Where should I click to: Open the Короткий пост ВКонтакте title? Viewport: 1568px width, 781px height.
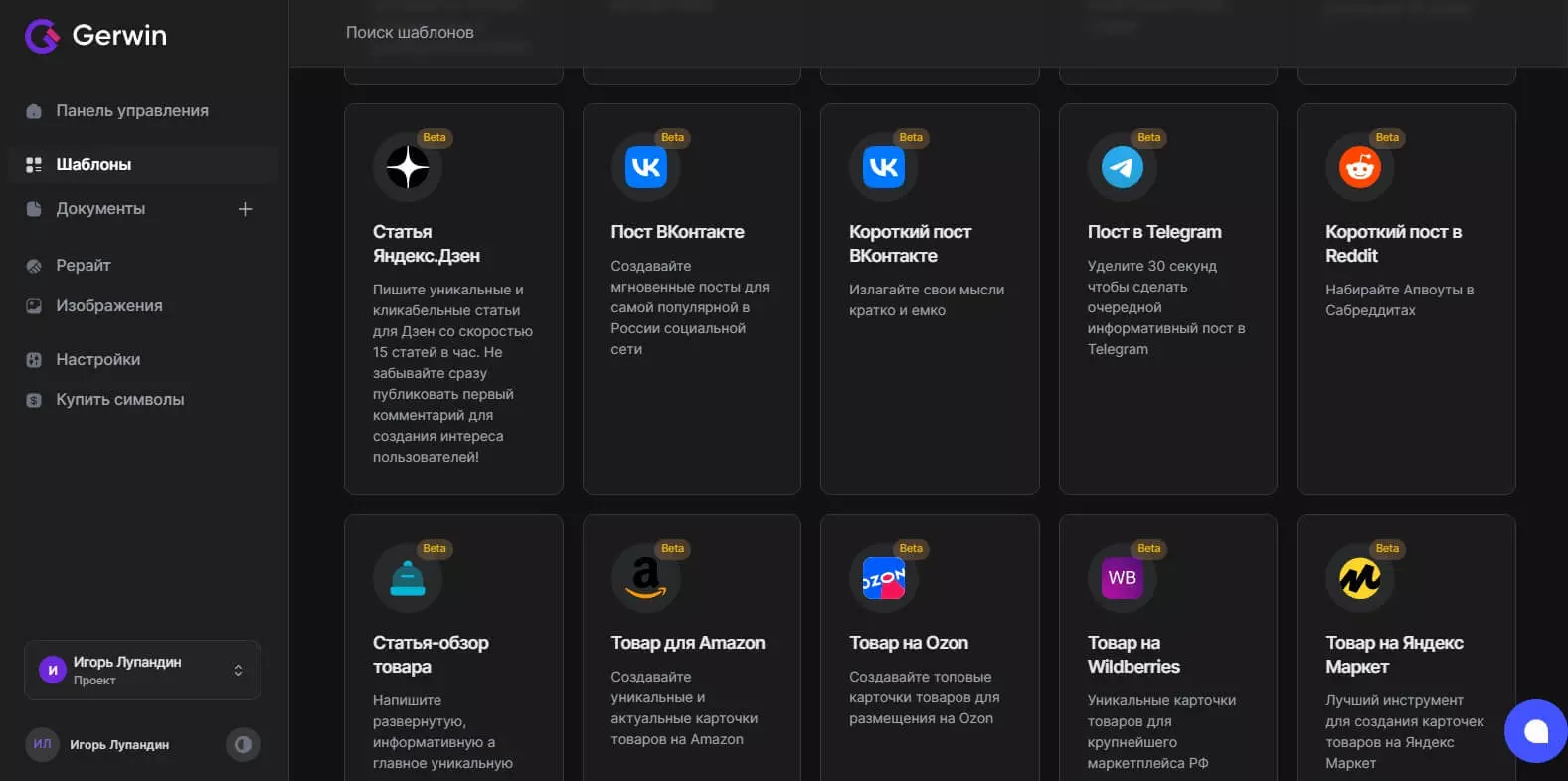pyautogui.click(x=910, y=244)
